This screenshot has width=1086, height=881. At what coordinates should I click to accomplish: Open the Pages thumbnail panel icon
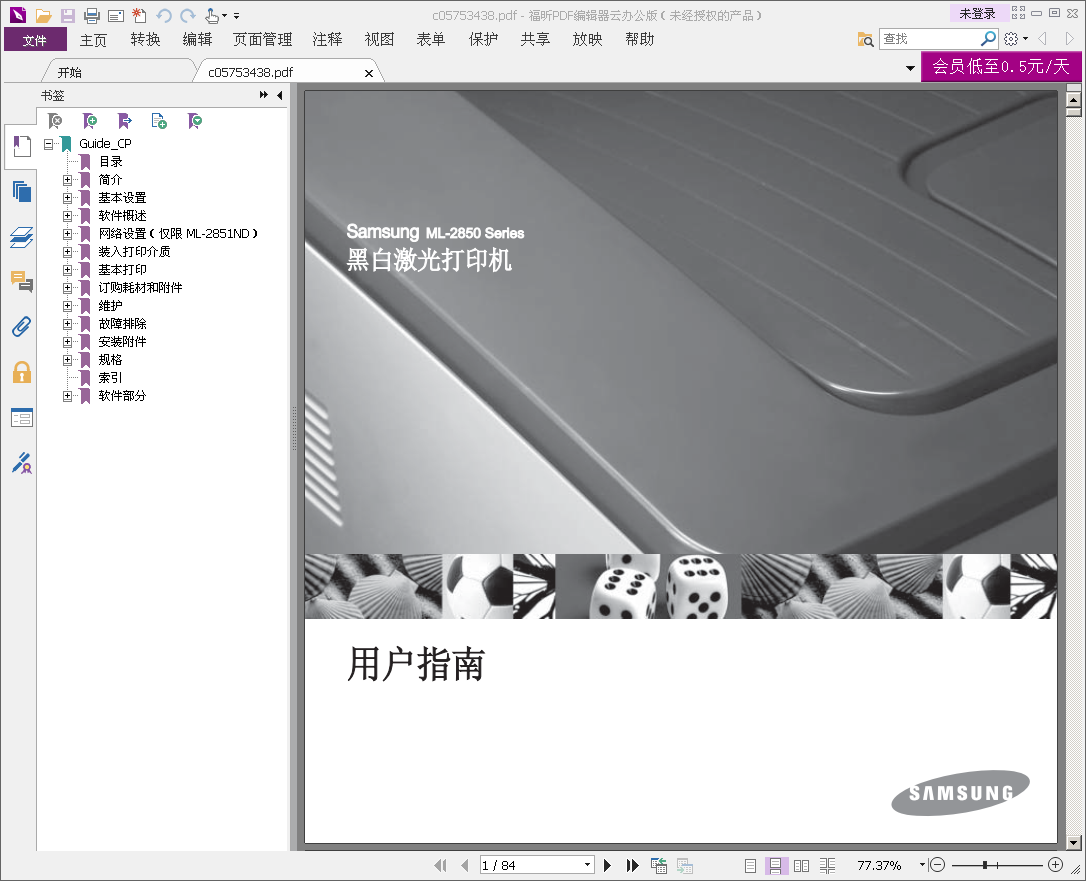coord(21,191)
